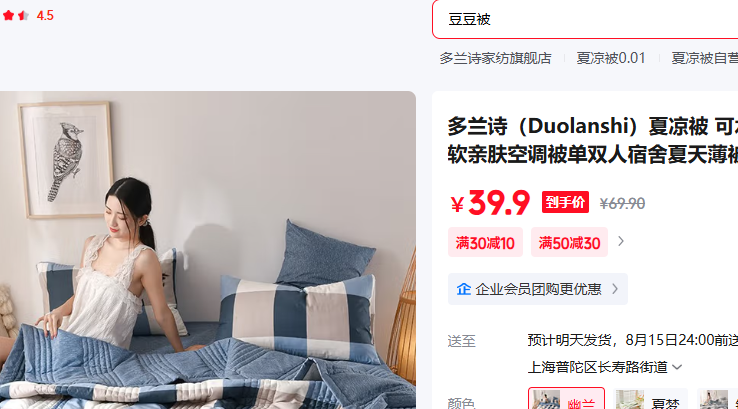
Task: Click the crossed-out ¥69.90 original price
Action: coord(622,203)
